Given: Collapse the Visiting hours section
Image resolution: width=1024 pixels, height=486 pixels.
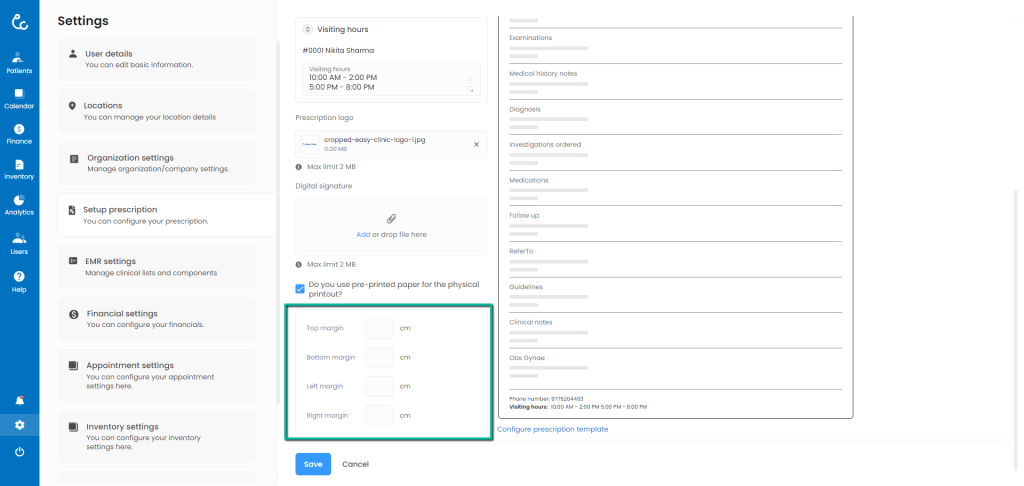Looking at the screenshot, I should tap(307, 30).
